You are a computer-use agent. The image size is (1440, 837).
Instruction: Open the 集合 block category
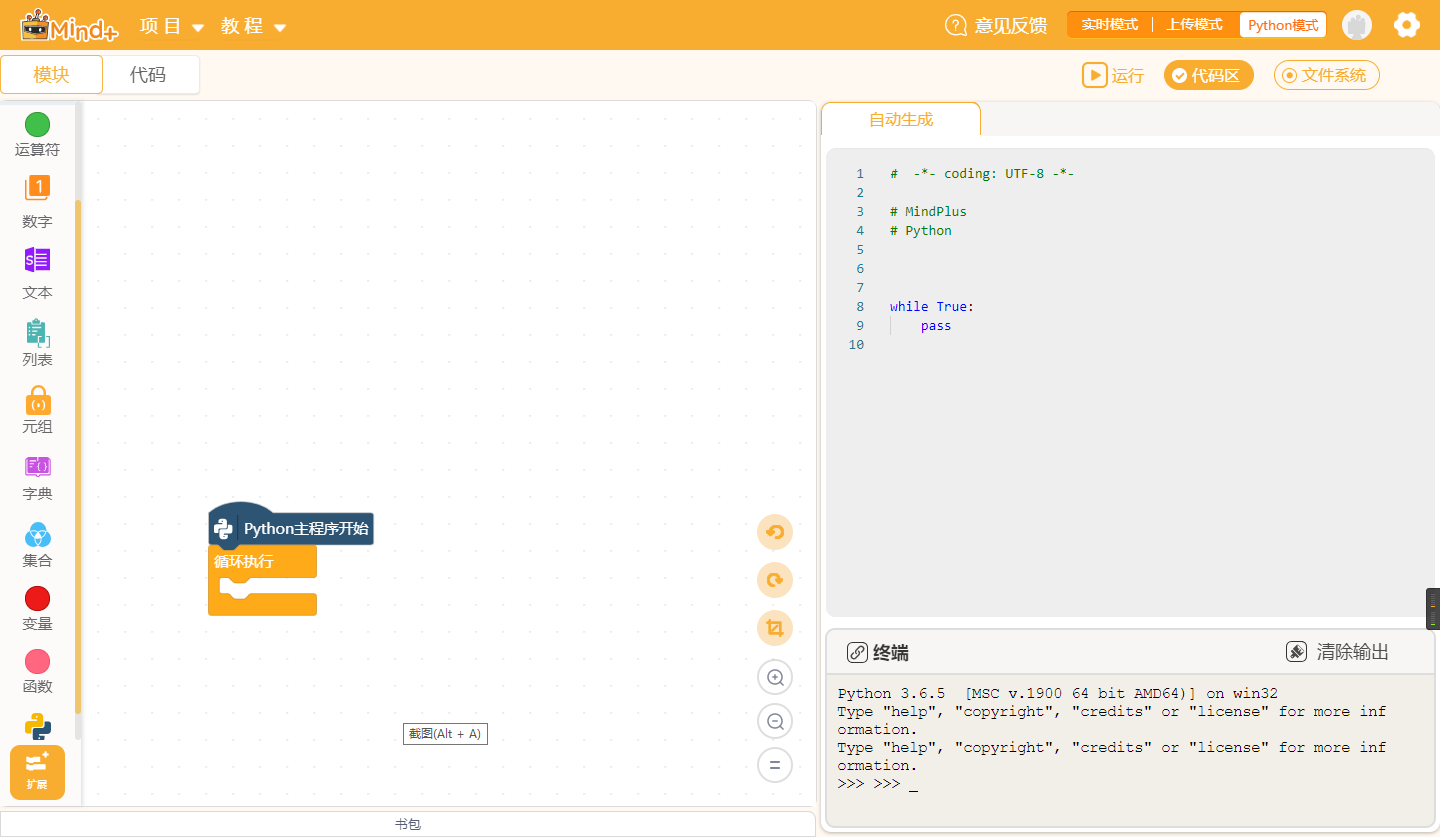click(x=37, y=545)
